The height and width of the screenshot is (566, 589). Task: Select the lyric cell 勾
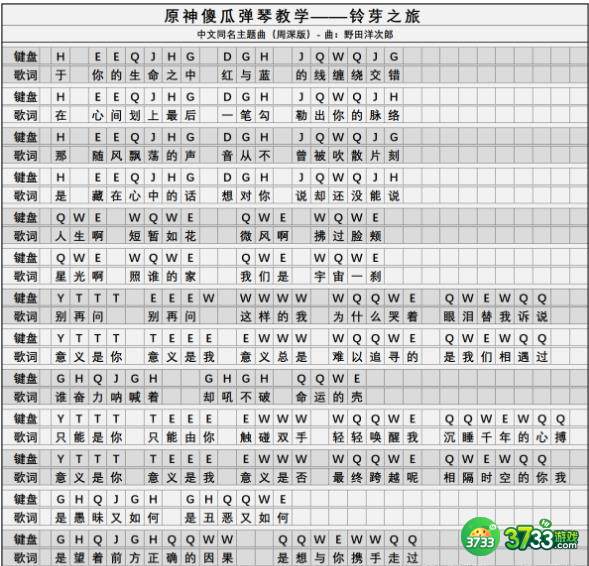coord(264,116)
